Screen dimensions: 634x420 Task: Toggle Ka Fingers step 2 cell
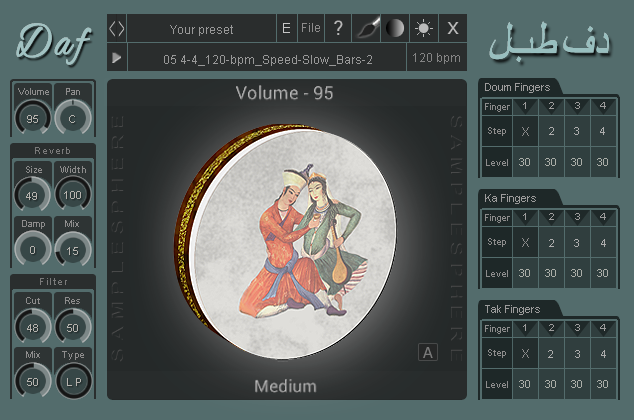coord(551,243)
